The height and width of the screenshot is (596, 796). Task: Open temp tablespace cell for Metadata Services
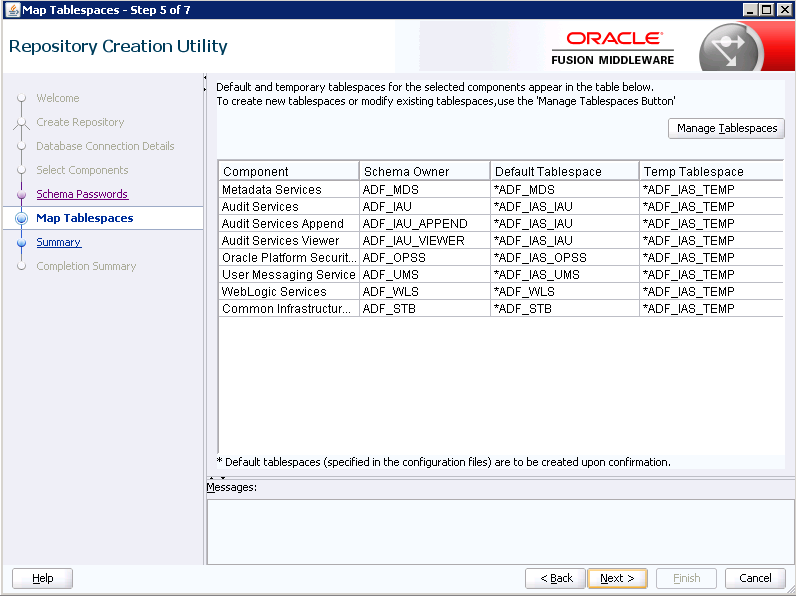711,189
